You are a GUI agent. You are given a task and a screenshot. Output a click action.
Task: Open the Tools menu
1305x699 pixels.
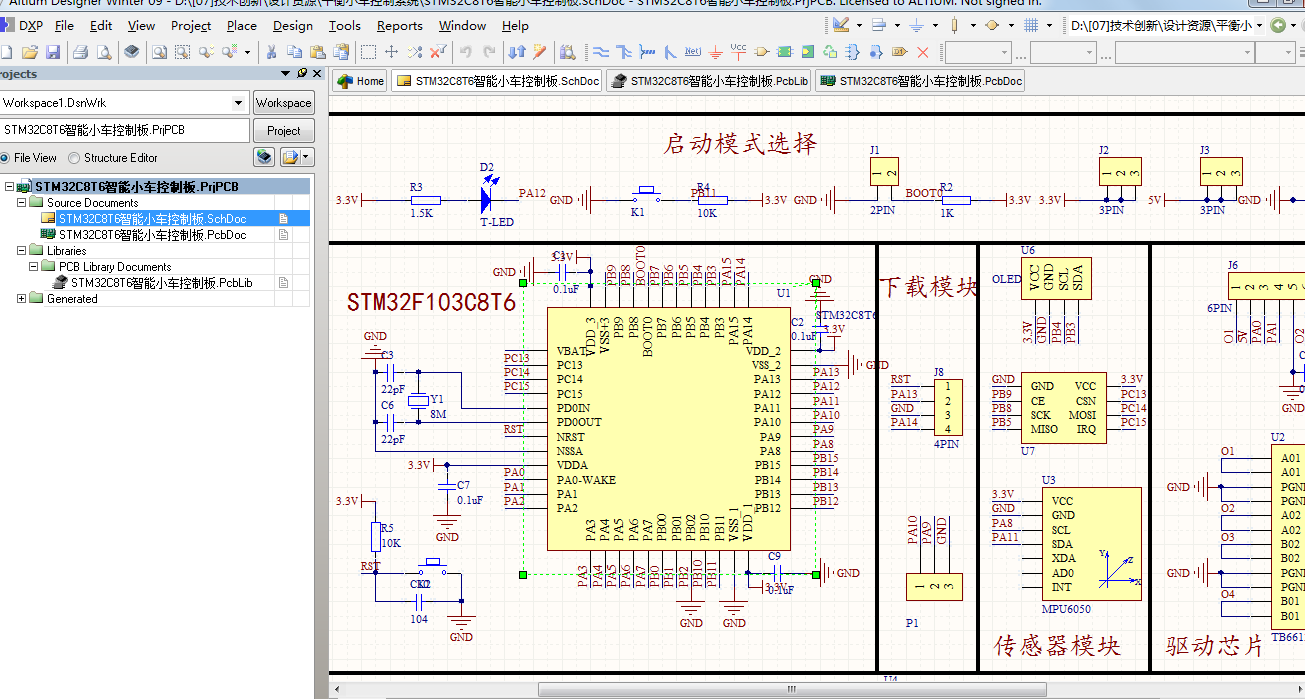click(x=345, y=26)
